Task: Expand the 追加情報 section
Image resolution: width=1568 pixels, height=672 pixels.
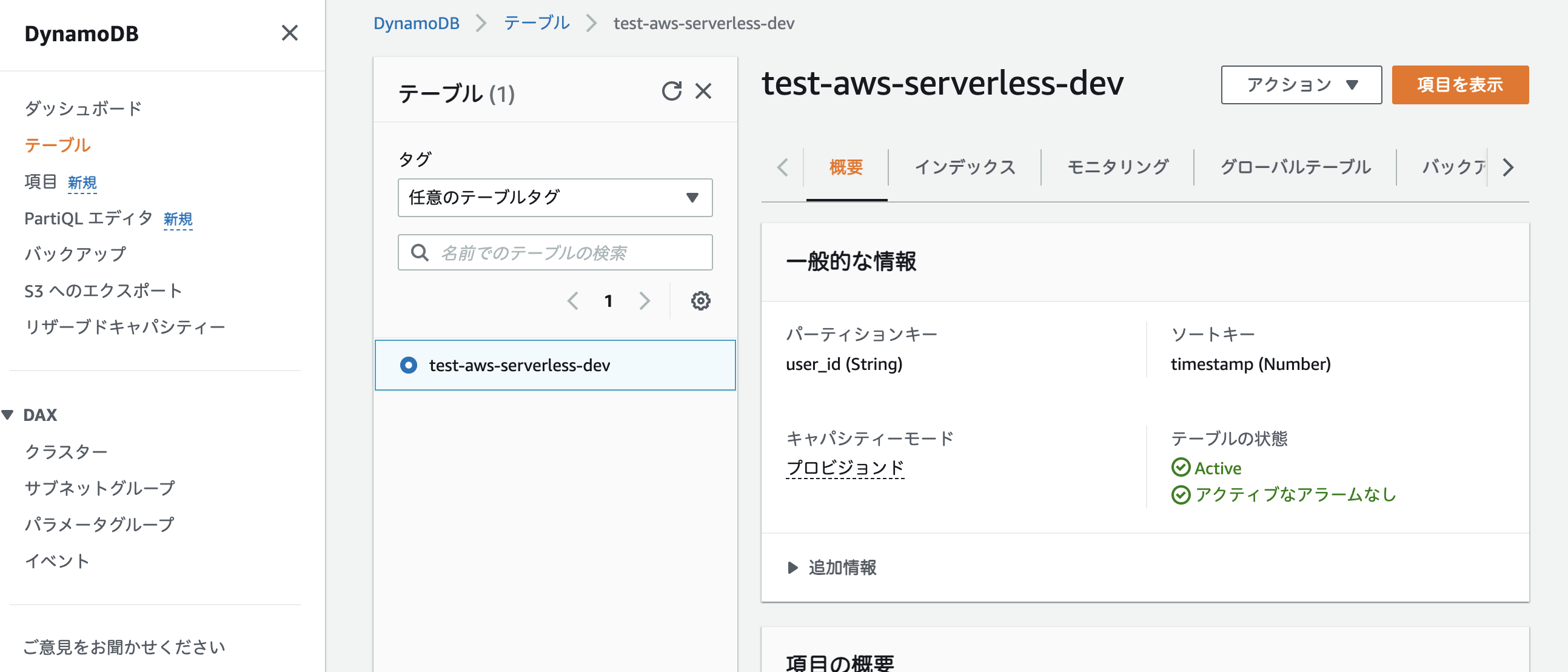Action: pyautogui.click(x=831, y=568)
